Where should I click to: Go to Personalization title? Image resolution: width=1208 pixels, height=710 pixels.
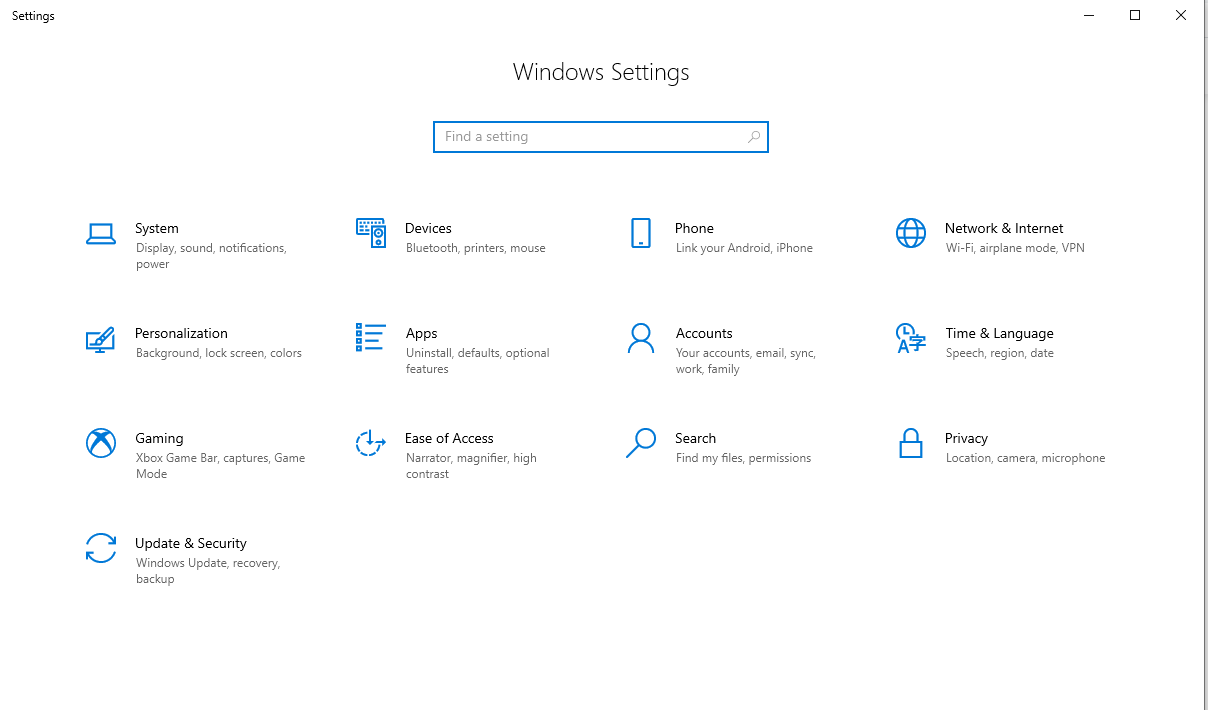pos(181,333)
